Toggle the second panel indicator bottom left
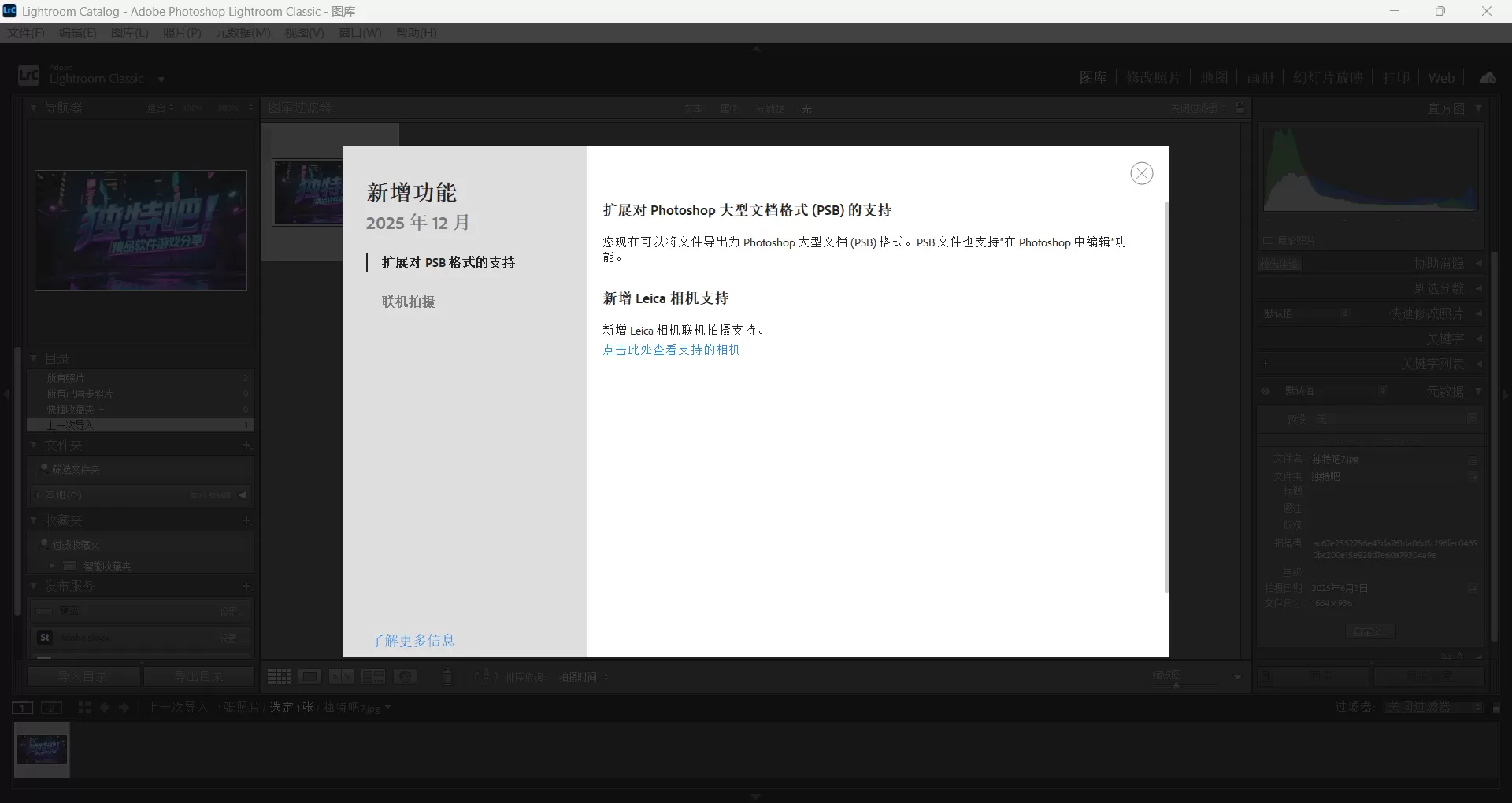 tap(52, 708)
